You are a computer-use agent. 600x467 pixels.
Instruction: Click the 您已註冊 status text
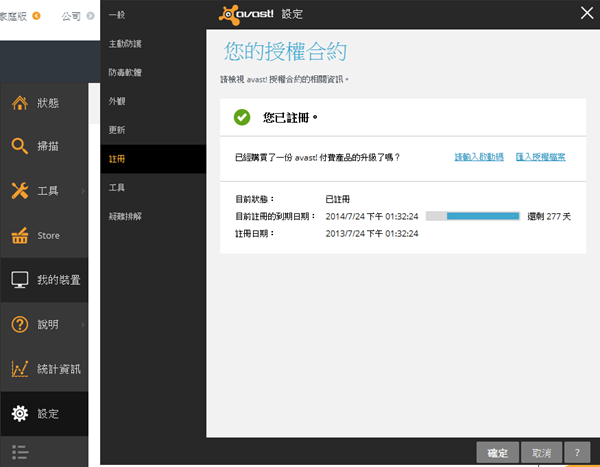click(290, 118)
